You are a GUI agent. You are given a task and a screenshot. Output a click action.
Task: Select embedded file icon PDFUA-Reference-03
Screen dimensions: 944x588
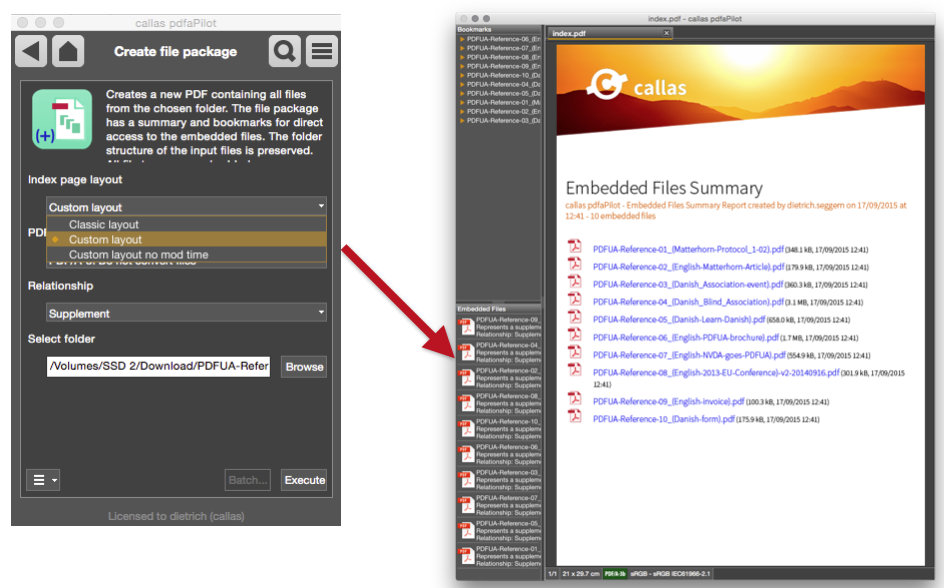click(x=467, y=480)
